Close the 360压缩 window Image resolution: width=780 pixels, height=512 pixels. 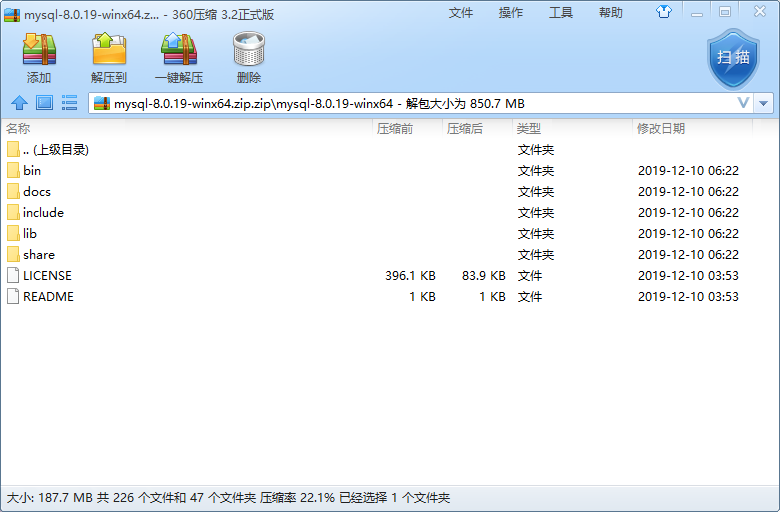click(760, 11)
